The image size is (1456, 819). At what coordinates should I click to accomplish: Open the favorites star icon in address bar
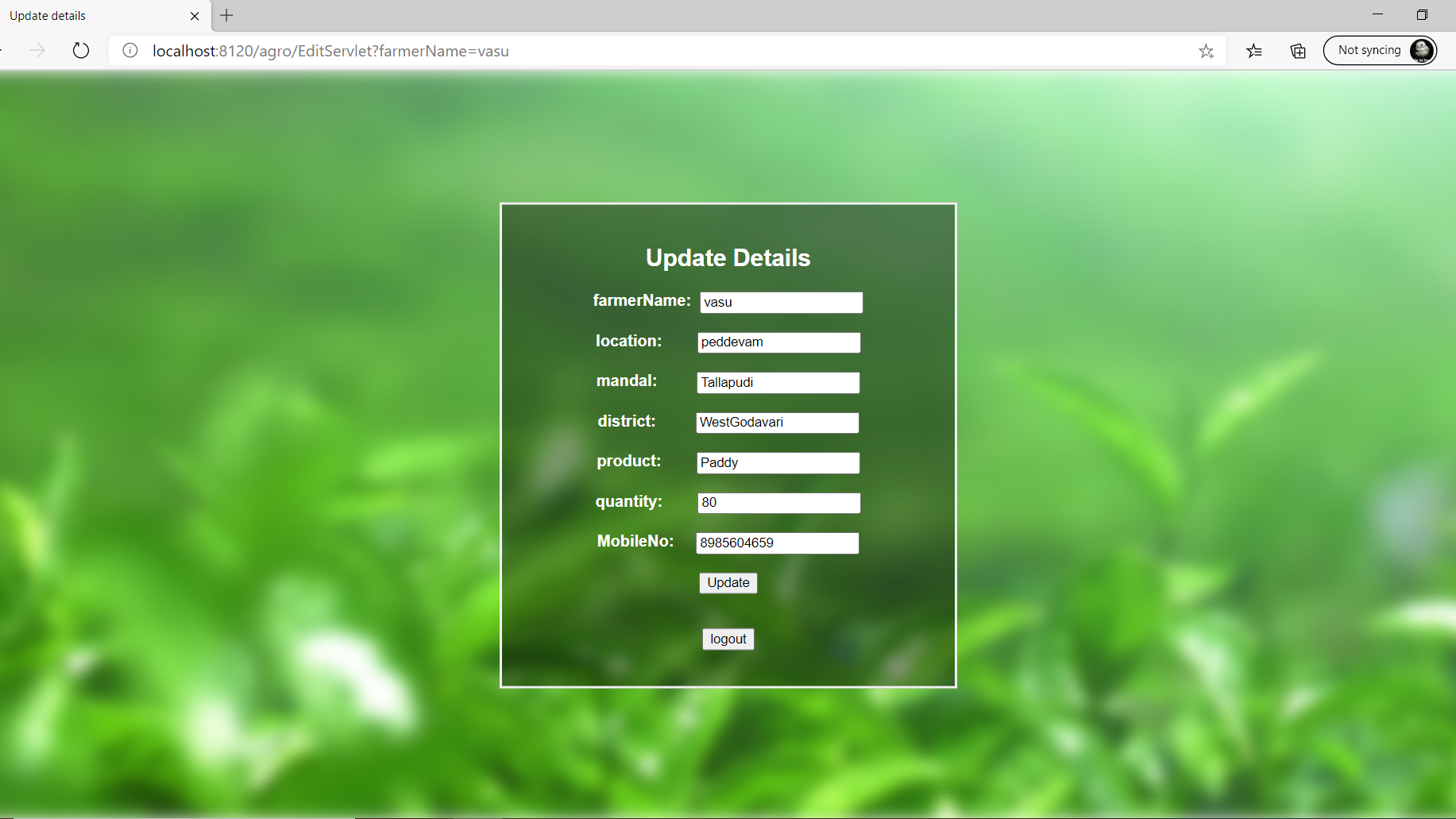point(1207,51)
